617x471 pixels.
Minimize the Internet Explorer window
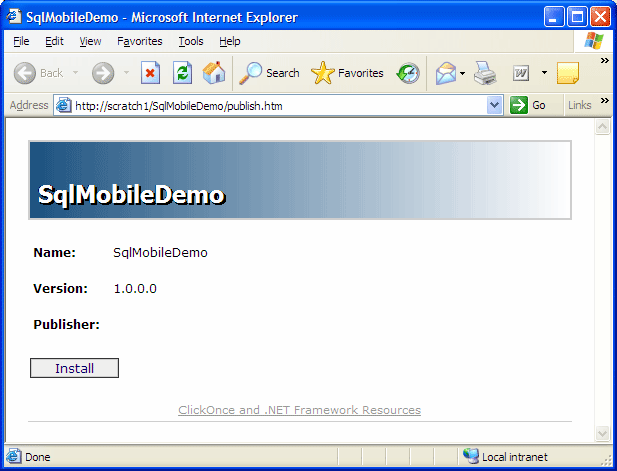pyautogui.click(x=554, y=17)
